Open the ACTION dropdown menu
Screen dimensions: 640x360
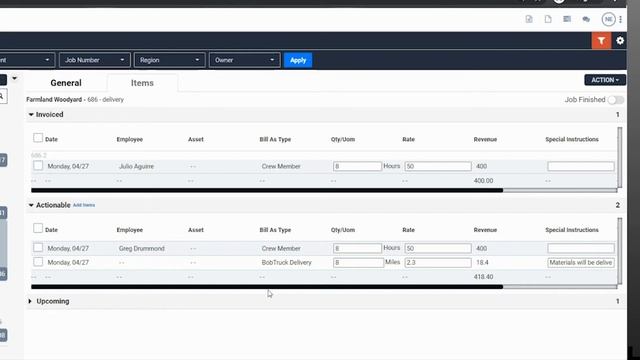click(605, 80)
